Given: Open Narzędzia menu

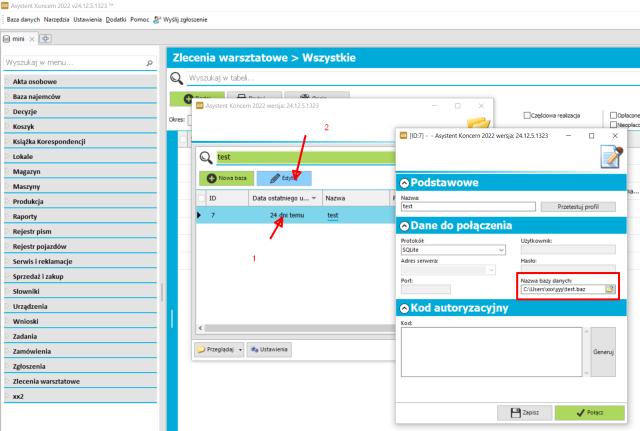Looking at the screenshot, I should pos(56,20).
